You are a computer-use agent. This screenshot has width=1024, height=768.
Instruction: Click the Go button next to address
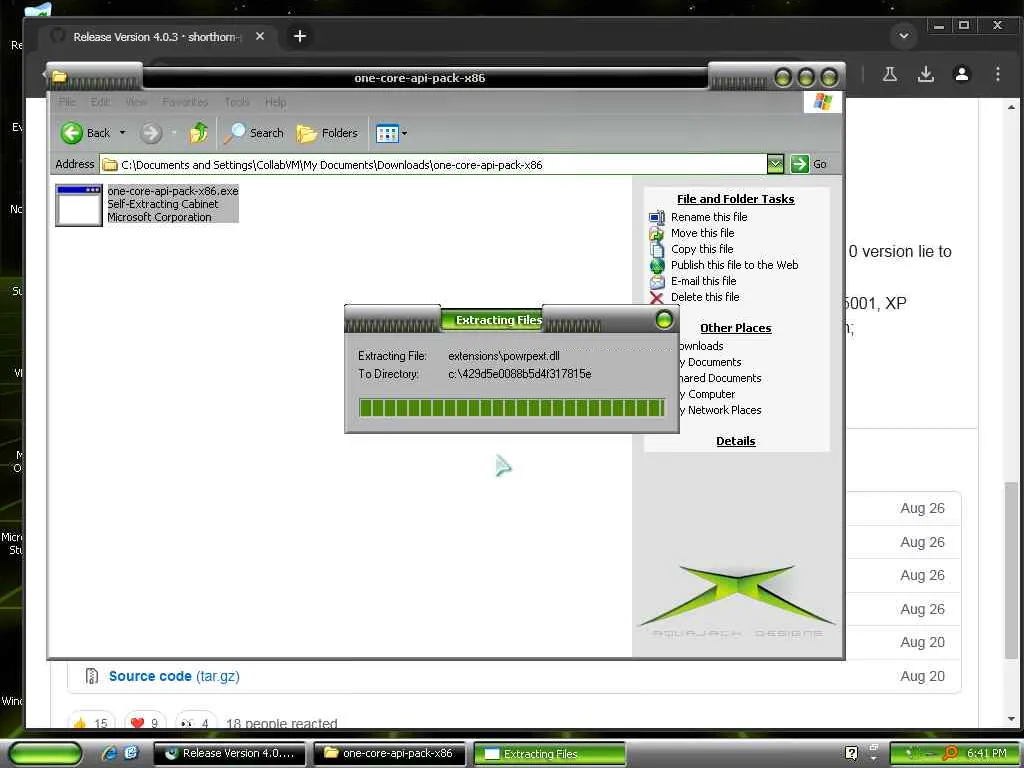click(x=809, y=164)
